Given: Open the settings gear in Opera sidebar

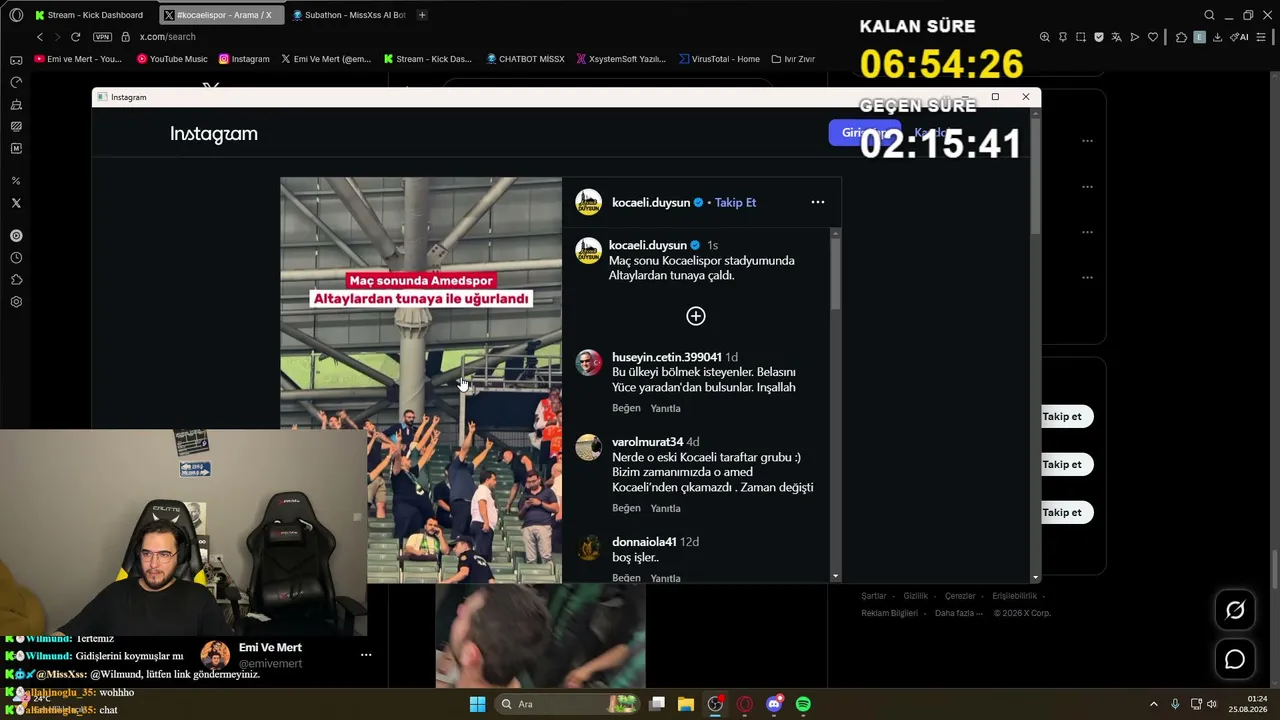Looking at the screenshot, I should tap(16, 302).
